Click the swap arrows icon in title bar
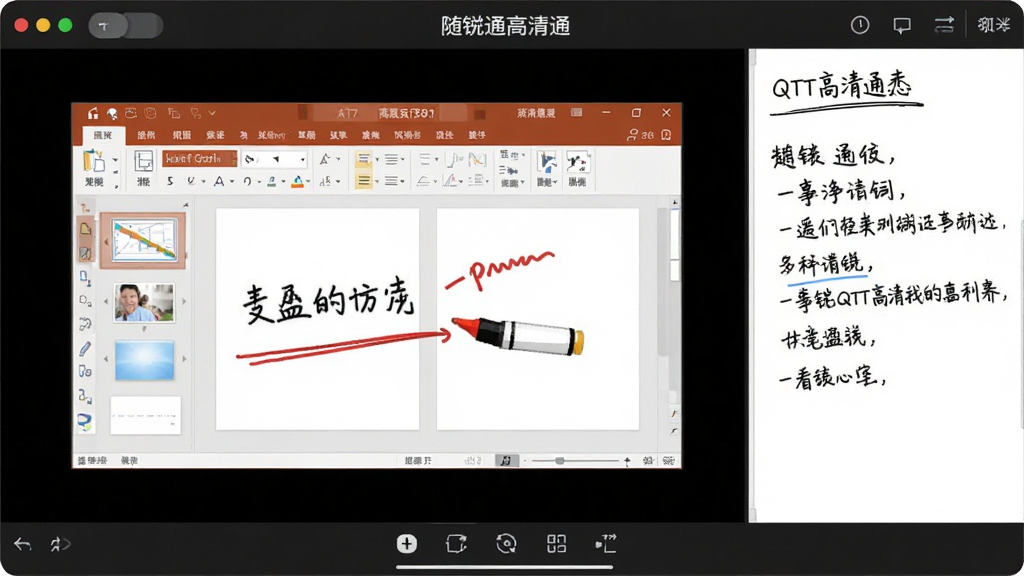Viewport: 1024px width, 576px height. coord(944,25)
